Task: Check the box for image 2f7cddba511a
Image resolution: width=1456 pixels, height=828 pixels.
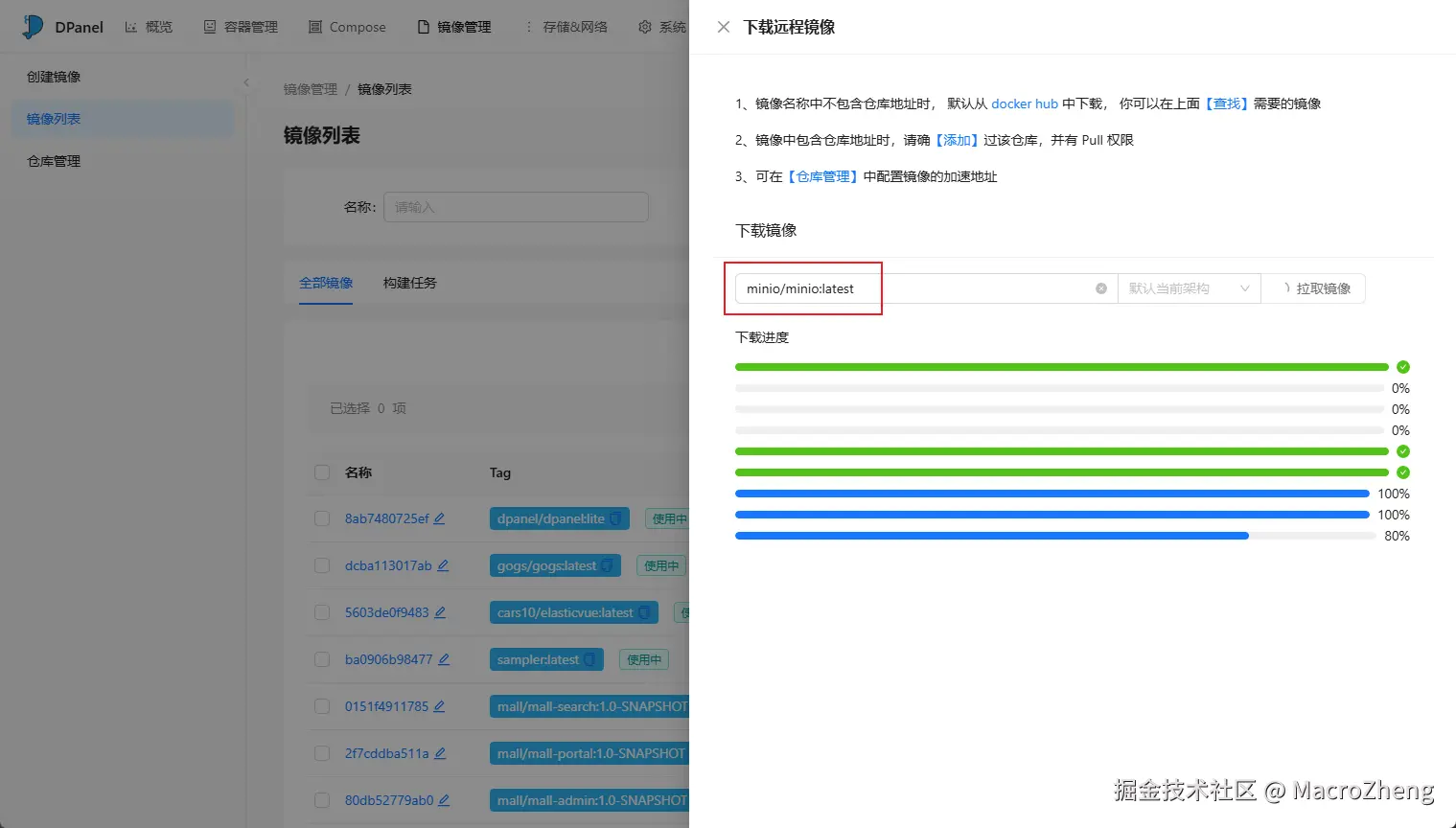Action: point(322,753)
